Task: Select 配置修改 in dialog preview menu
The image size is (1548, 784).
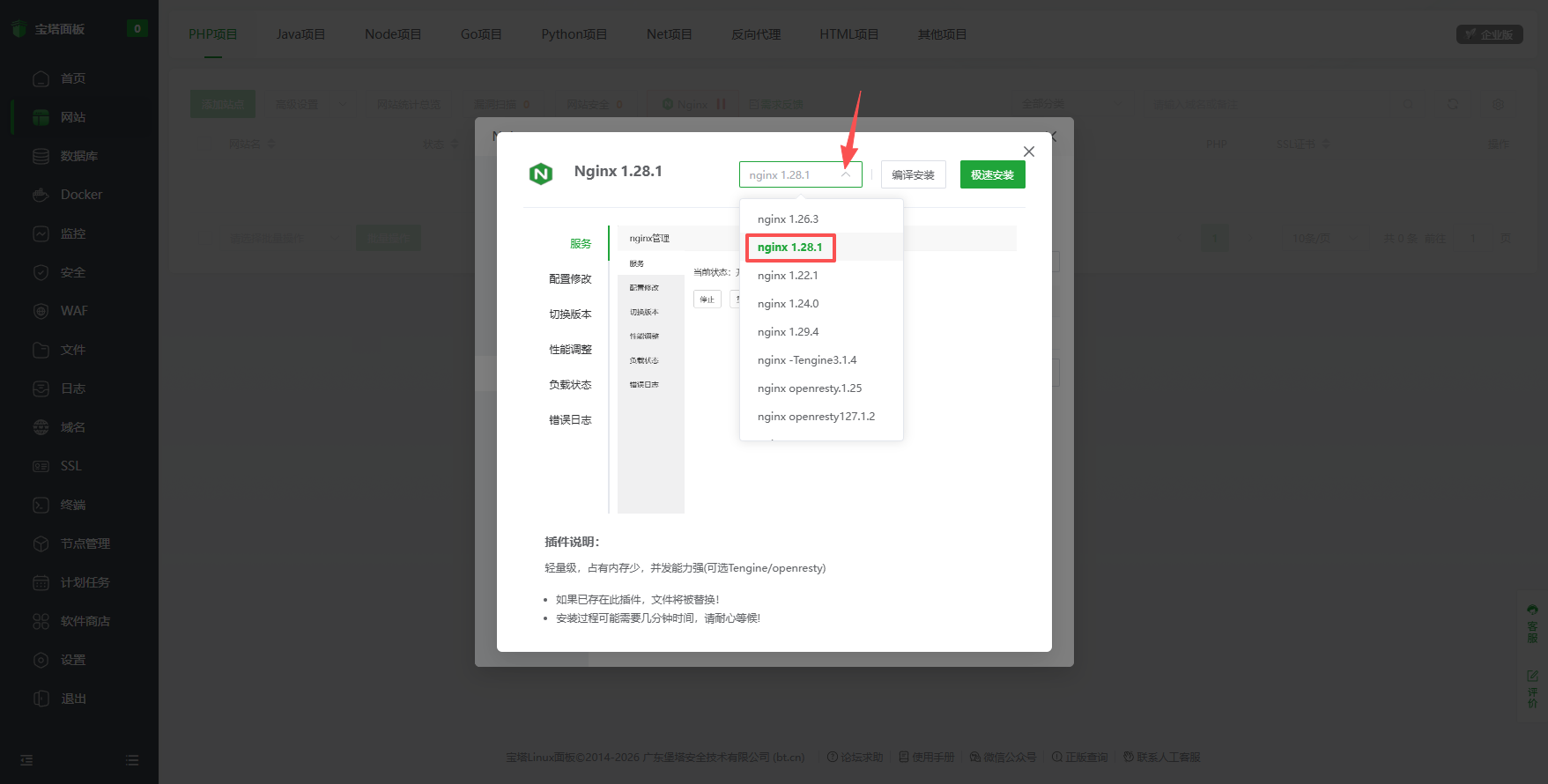Action: tap(570, 278)
